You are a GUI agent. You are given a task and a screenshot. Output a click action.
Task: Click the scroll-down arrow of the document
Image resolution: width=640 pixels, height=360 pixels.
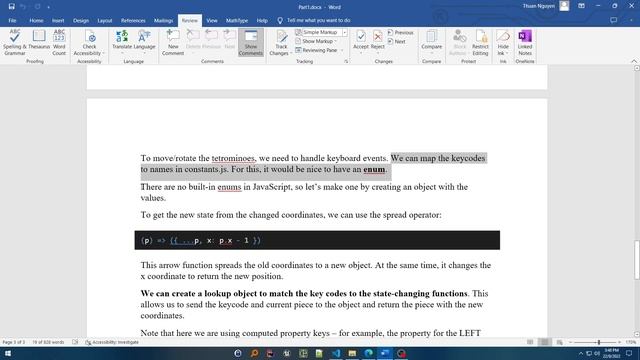(x=637, y=334)
